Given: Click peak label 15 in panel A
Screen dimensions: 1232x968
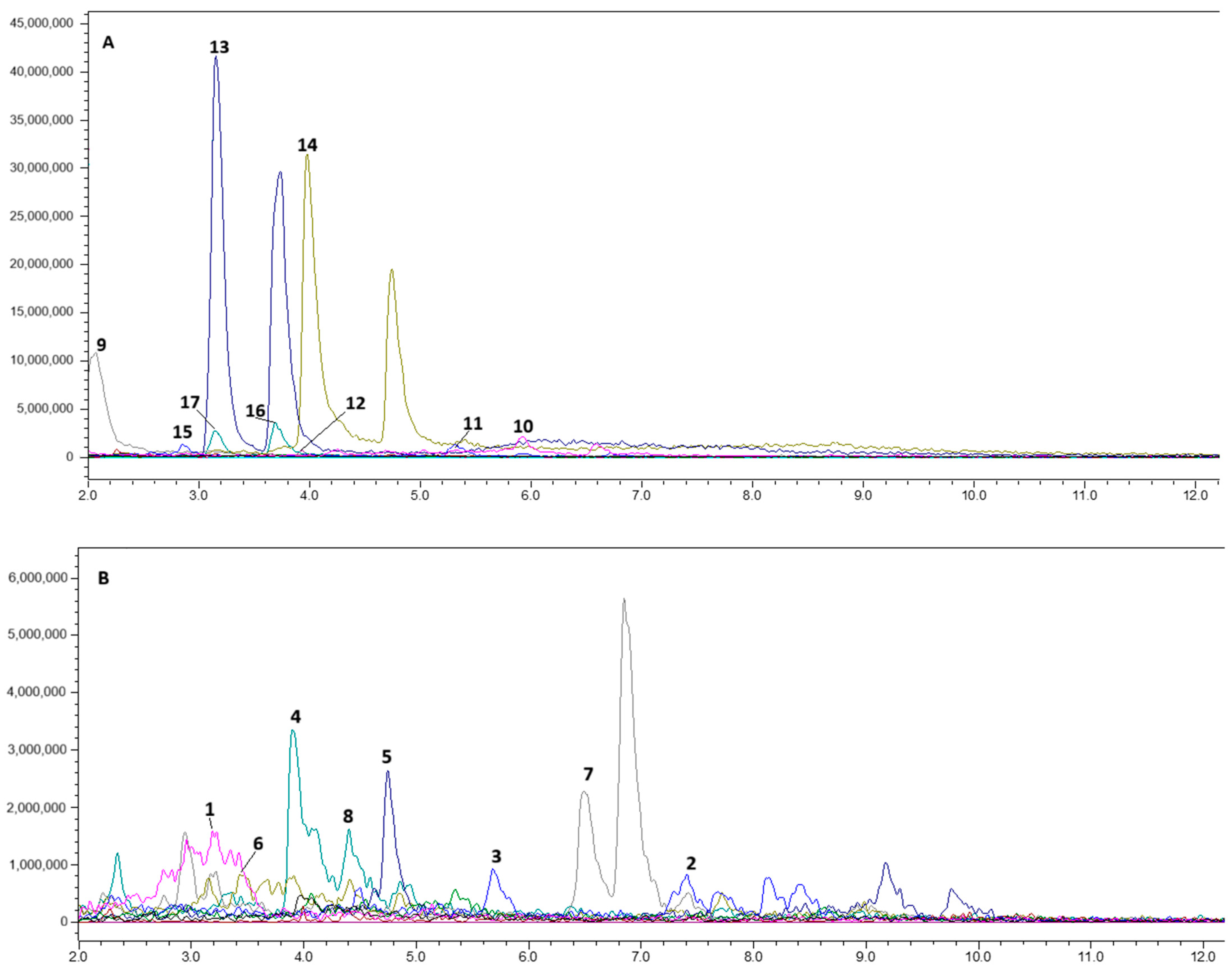Looking at the screenshot, I should (x=182, y=432).
